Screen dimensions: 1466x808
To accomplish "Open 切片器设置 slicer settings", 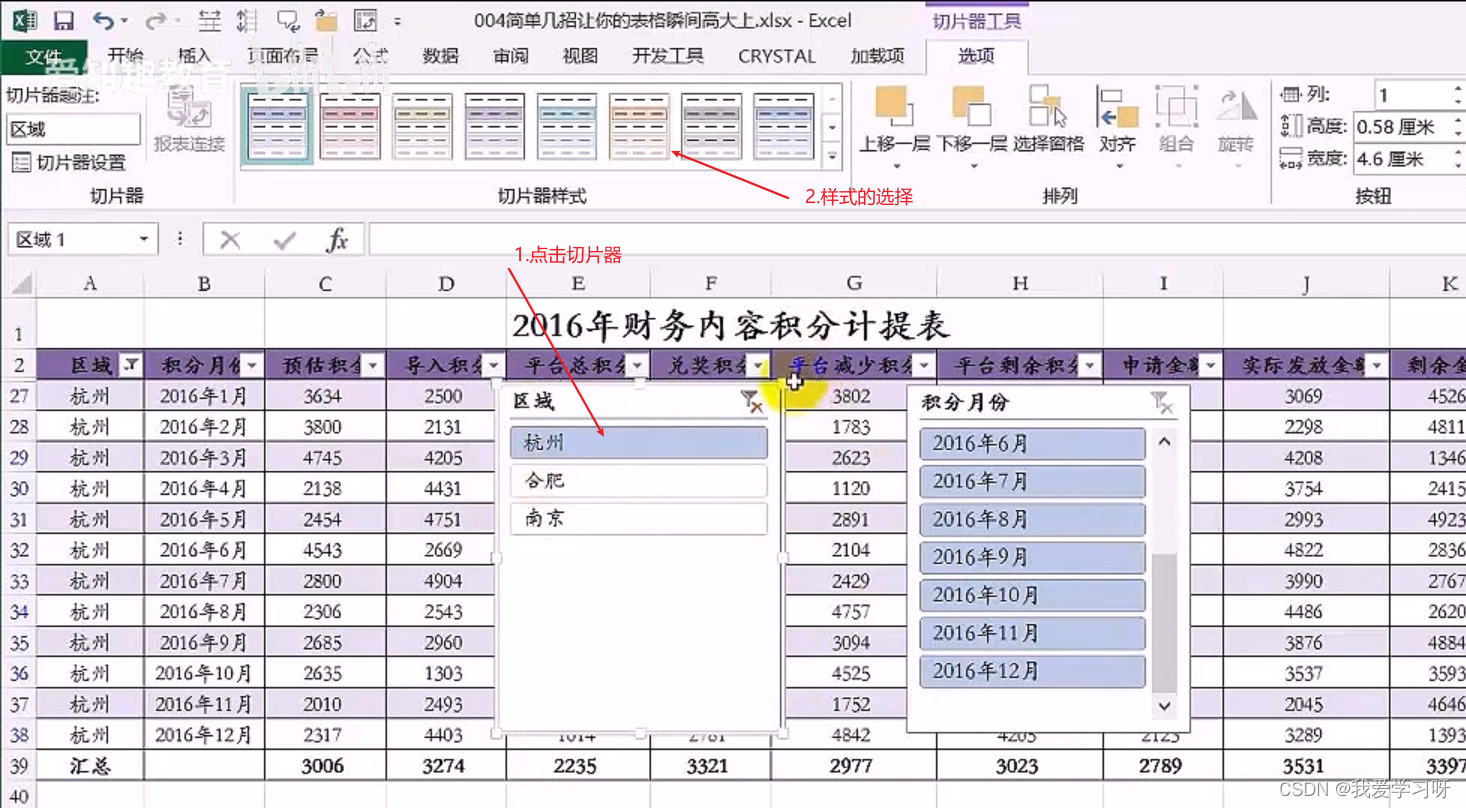I will click(x=69, y=162).
